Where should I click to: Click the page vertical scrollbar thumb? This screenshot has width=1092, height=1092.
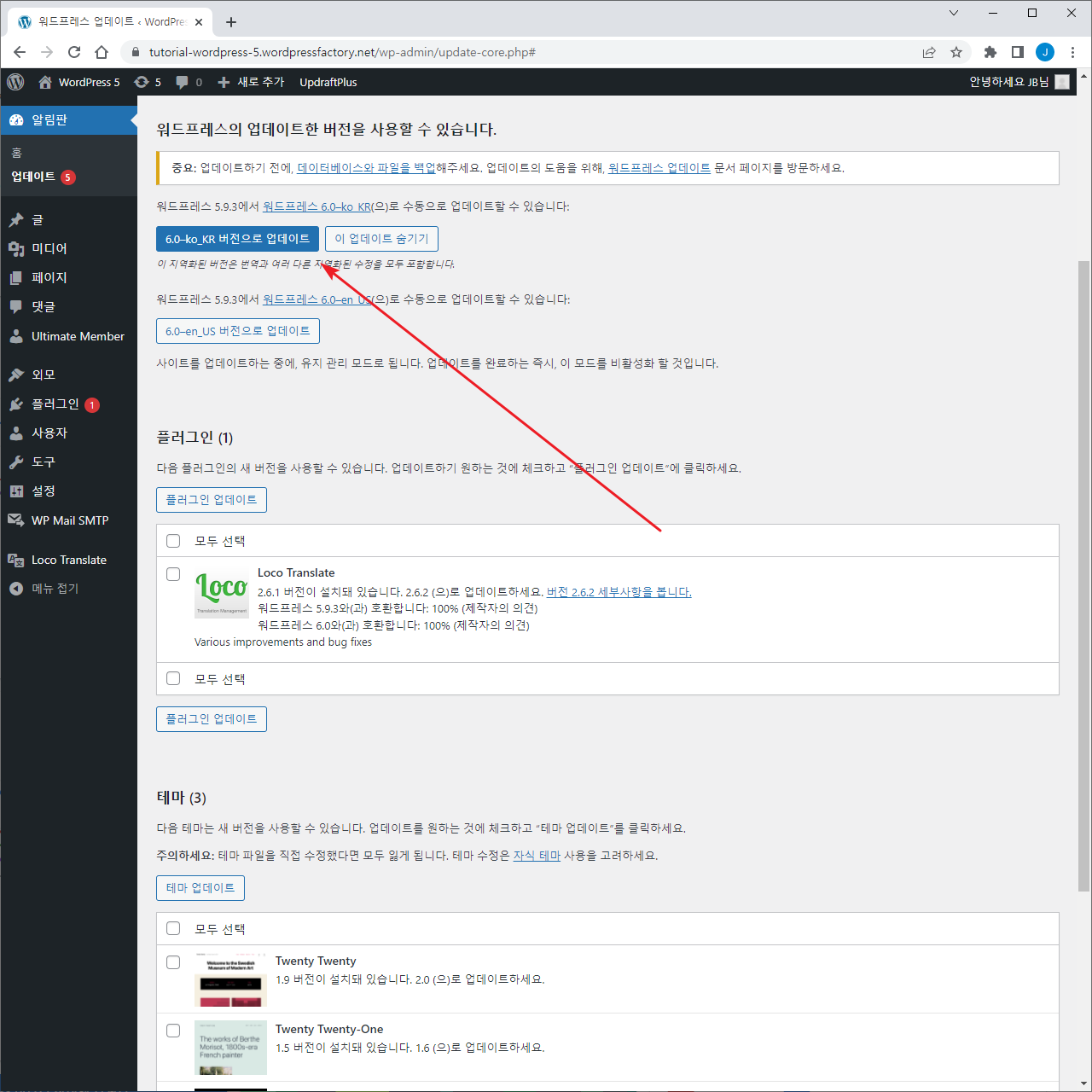click(1084, 576)
